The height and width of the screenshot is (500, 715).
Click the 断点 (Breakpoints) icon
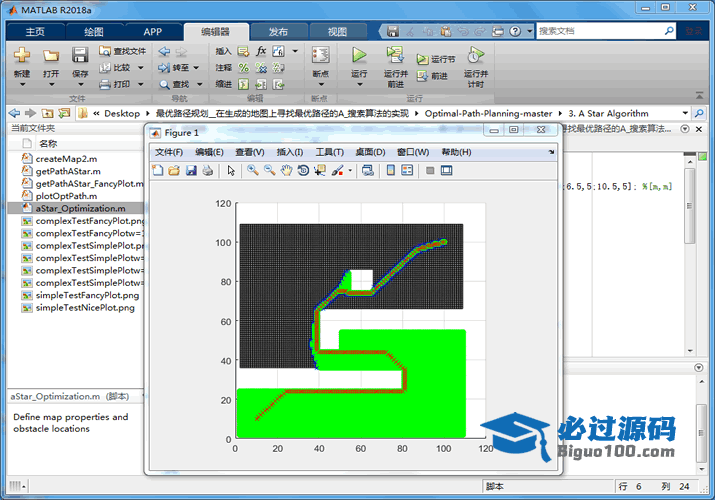pos(321,55)
